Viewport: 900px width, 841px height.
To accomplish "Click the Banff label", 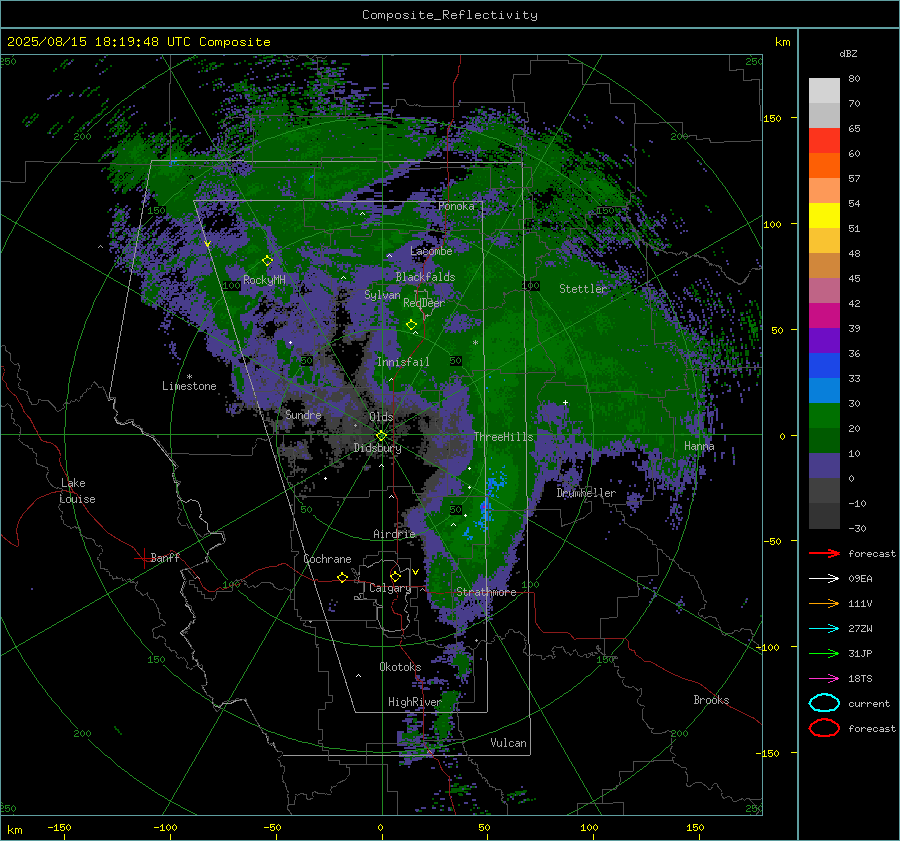I will (165, 557).
